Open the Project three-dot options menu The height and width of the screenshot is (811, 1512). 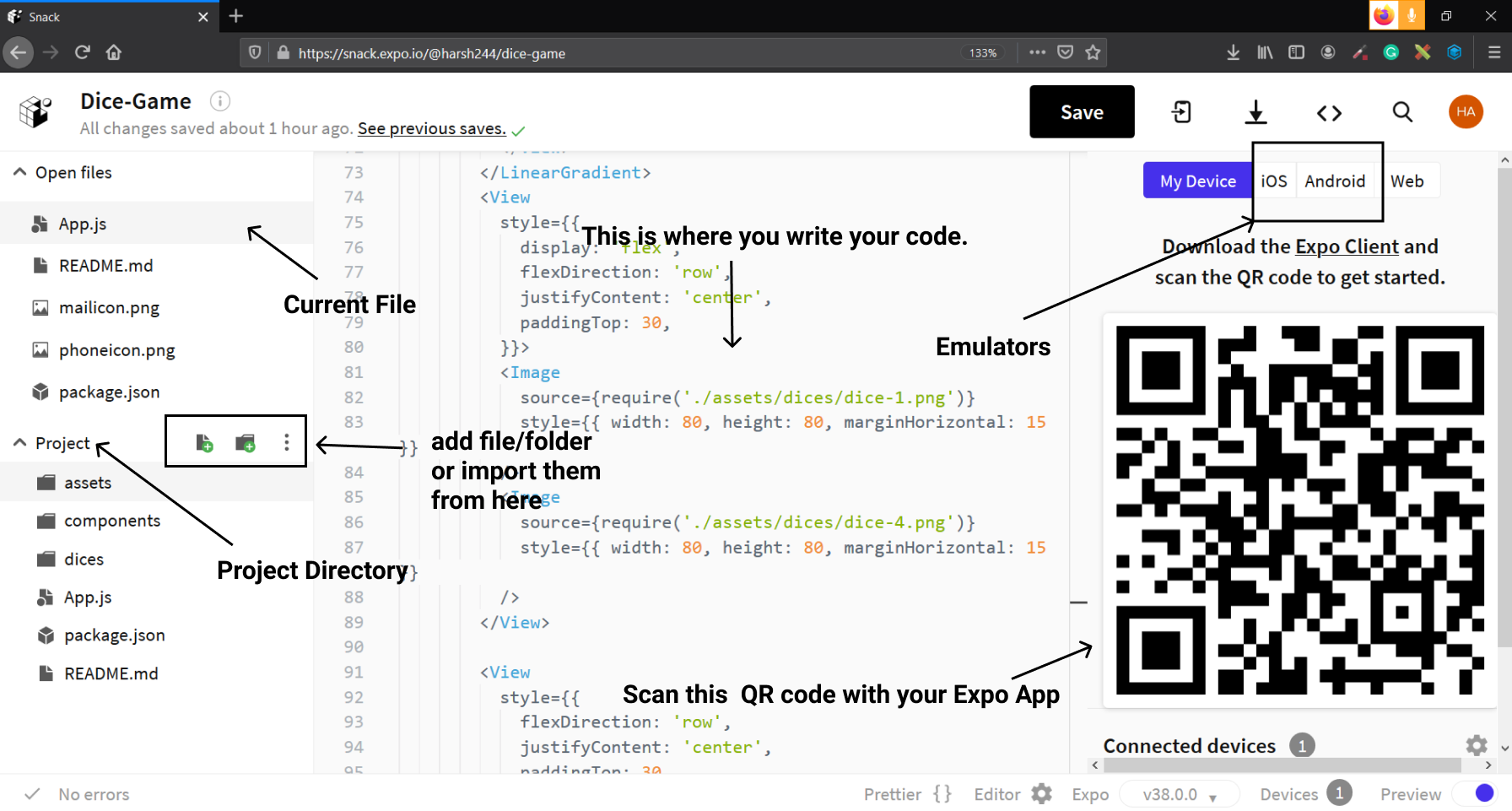(x=287, y=442)
